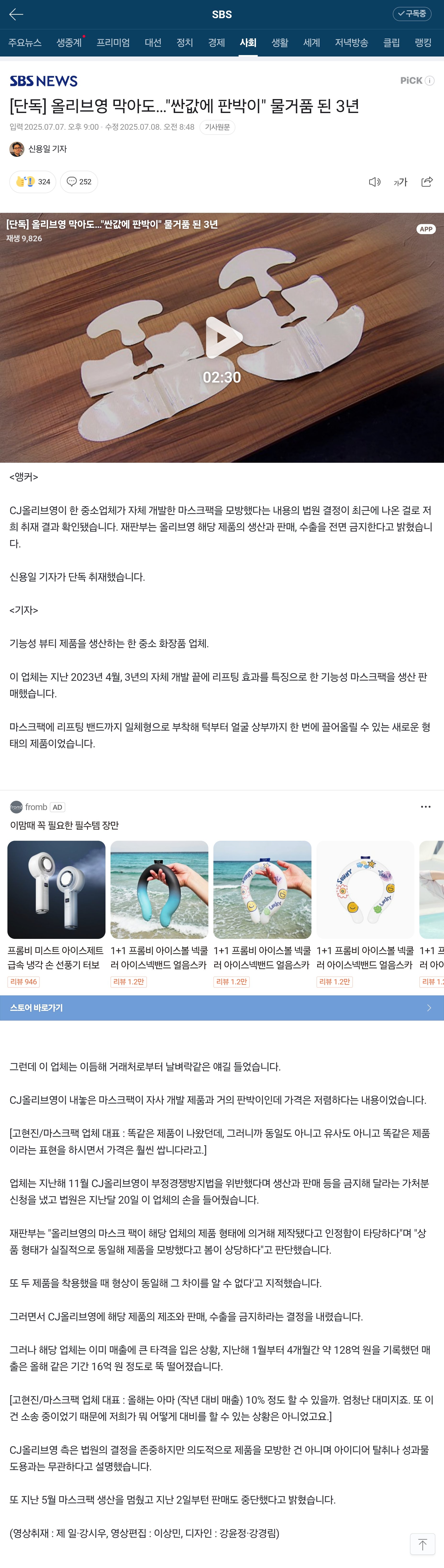This screenshot has height=1568, width=444.
Task: Open the 생중계 live tab
Action: [69, 43]
